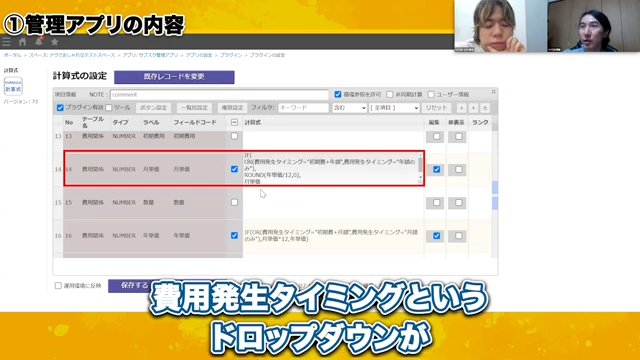The image size is (640, 360).
Task: Open the favorites star icon
Action: pos(54,42)
